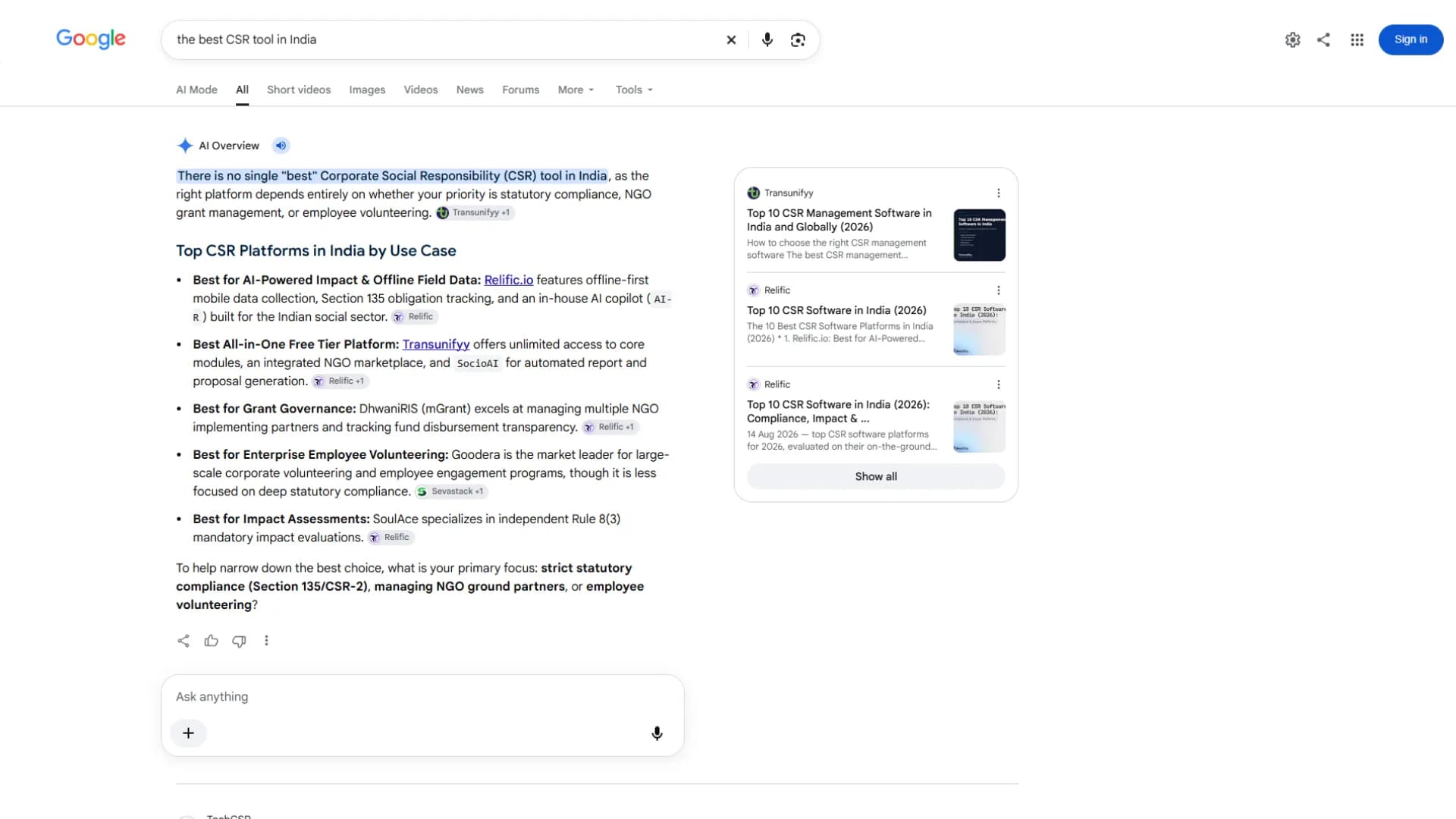Open options for Compliance, Impact source card
The width and height of the screenshot is (1456, 819).
(x=999, y=384)
